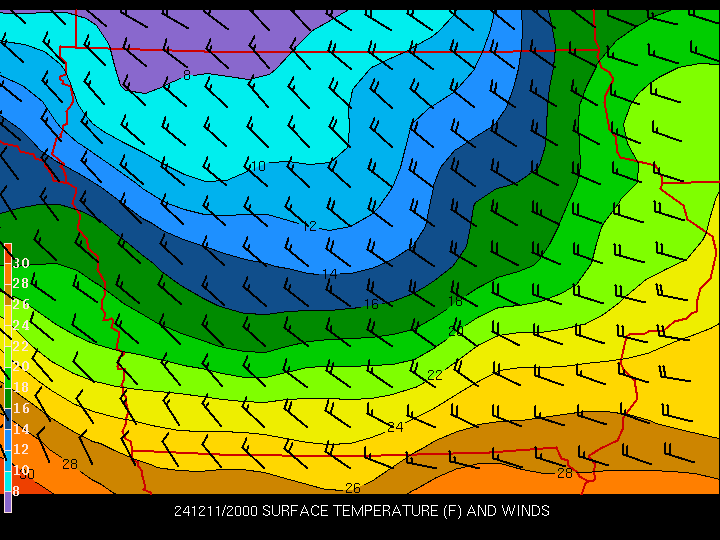Click the 26 legend value

pyautogui.click(x=20, y=304)
